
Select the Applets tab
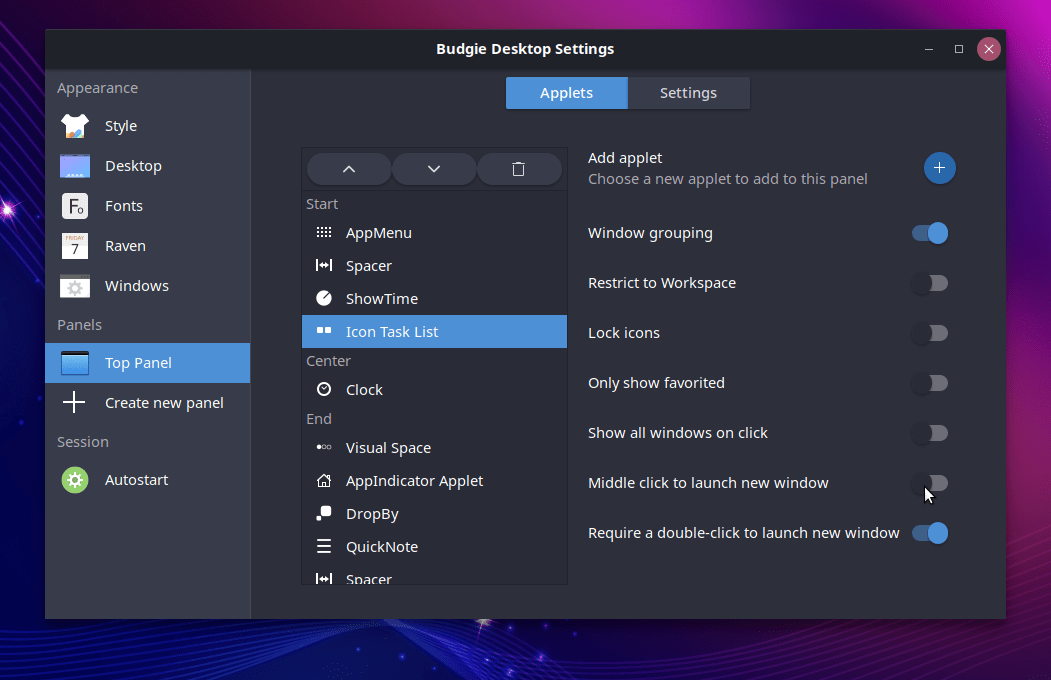coord(566,93)
